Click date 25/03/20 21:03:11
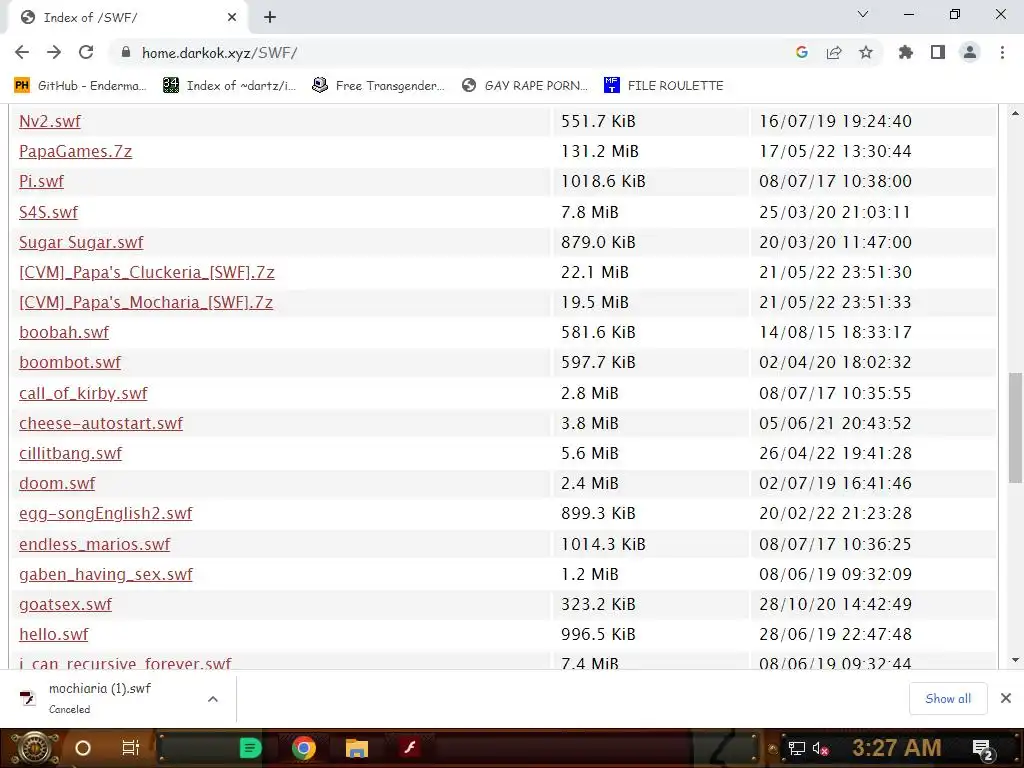The height and width of the screenshot is (768, 1024). tap(835, 212)
